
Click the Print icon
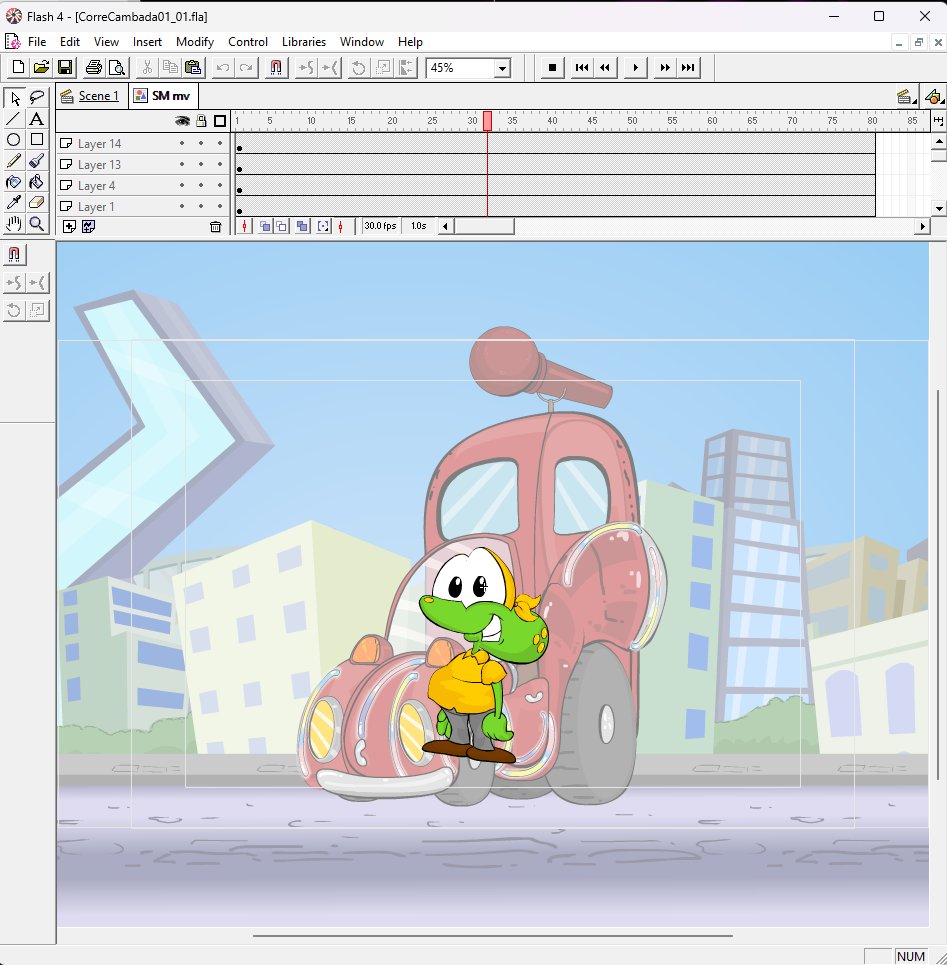coord(94,68)
